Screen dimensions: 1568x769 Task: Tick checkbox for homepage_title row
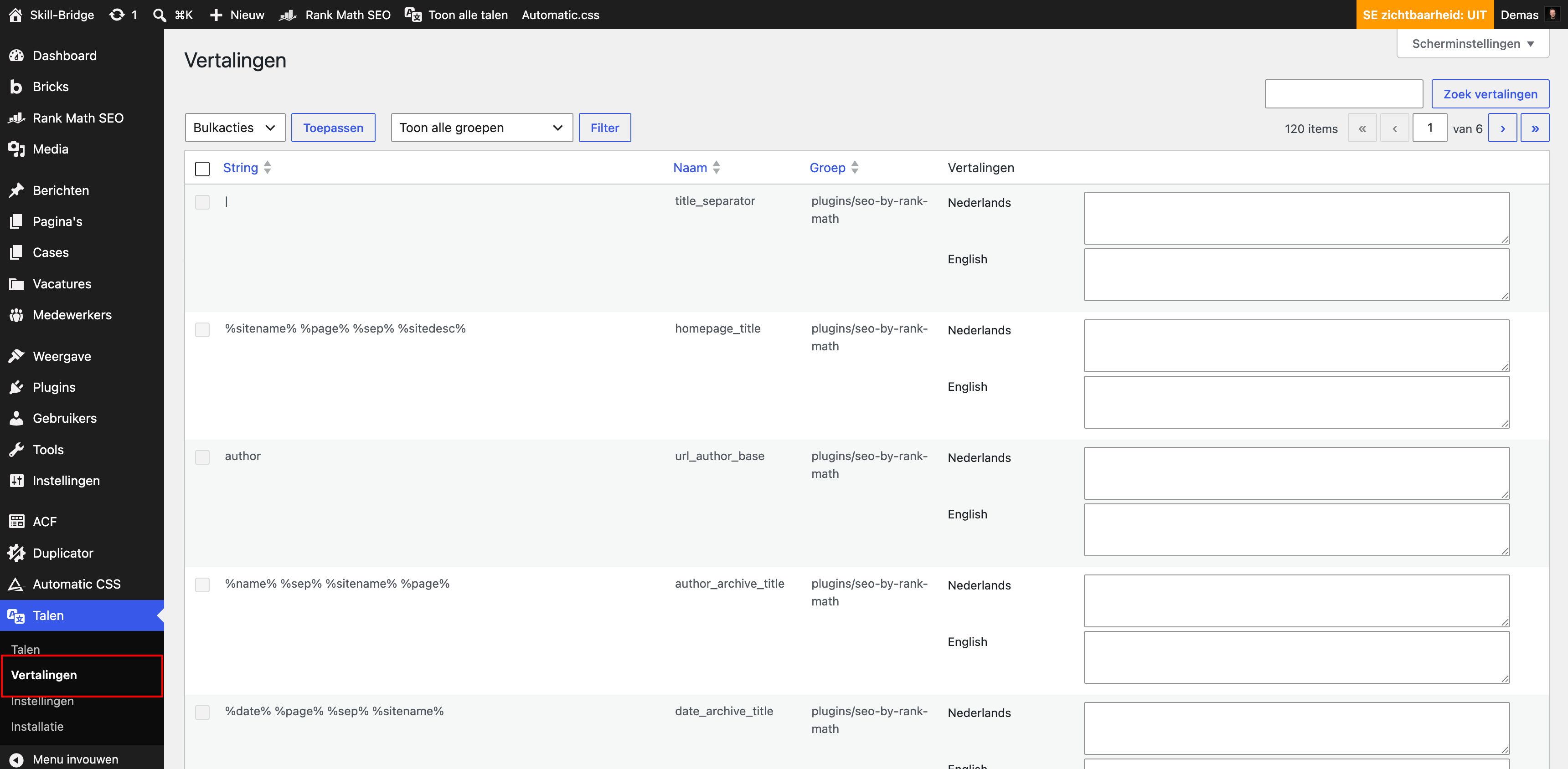click(x=202, y=330)
